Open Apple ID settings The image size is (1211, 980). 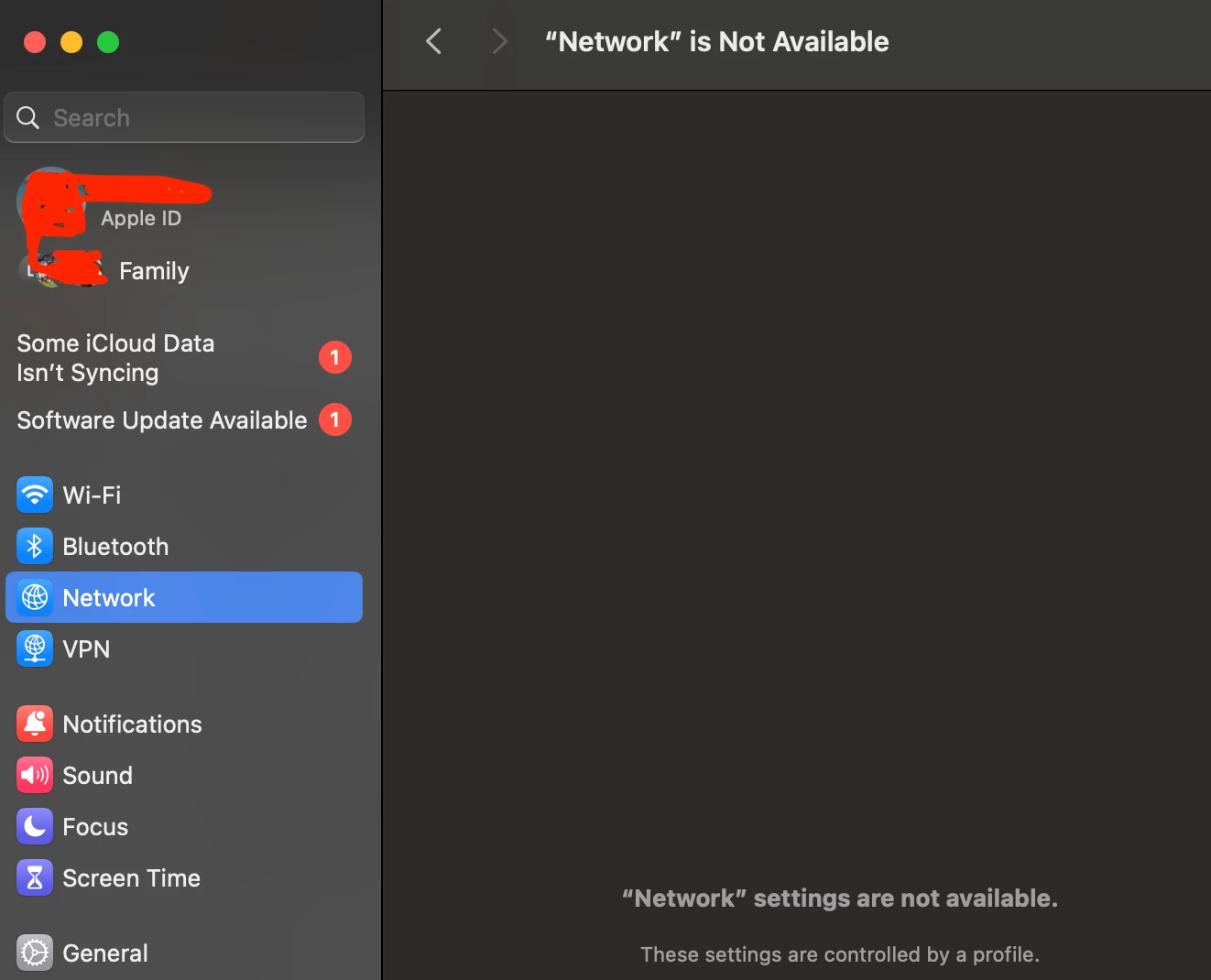click(x=141, y=219)
